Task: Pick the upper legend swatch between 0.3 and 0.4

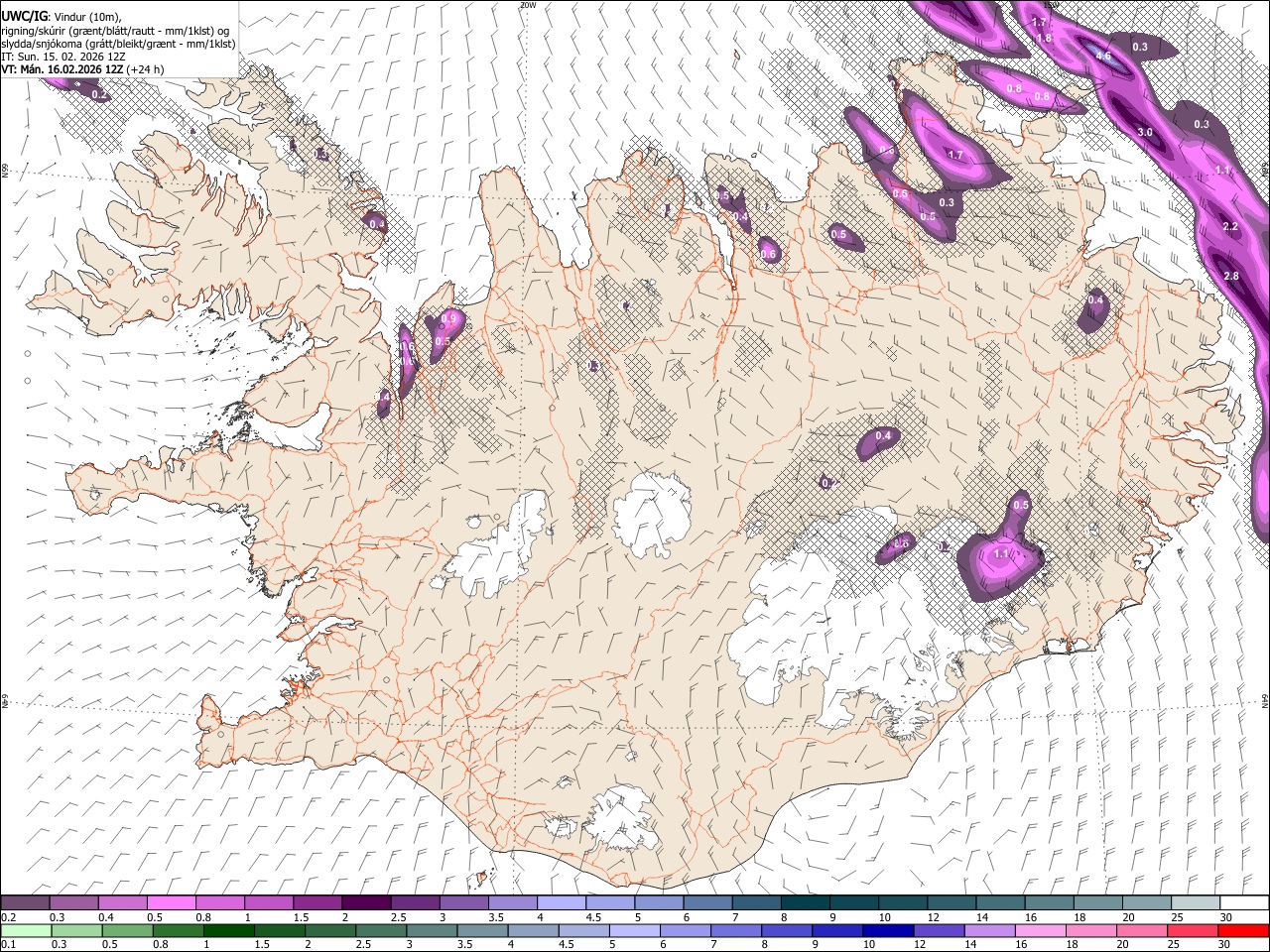Action: (x=73, y=903)
